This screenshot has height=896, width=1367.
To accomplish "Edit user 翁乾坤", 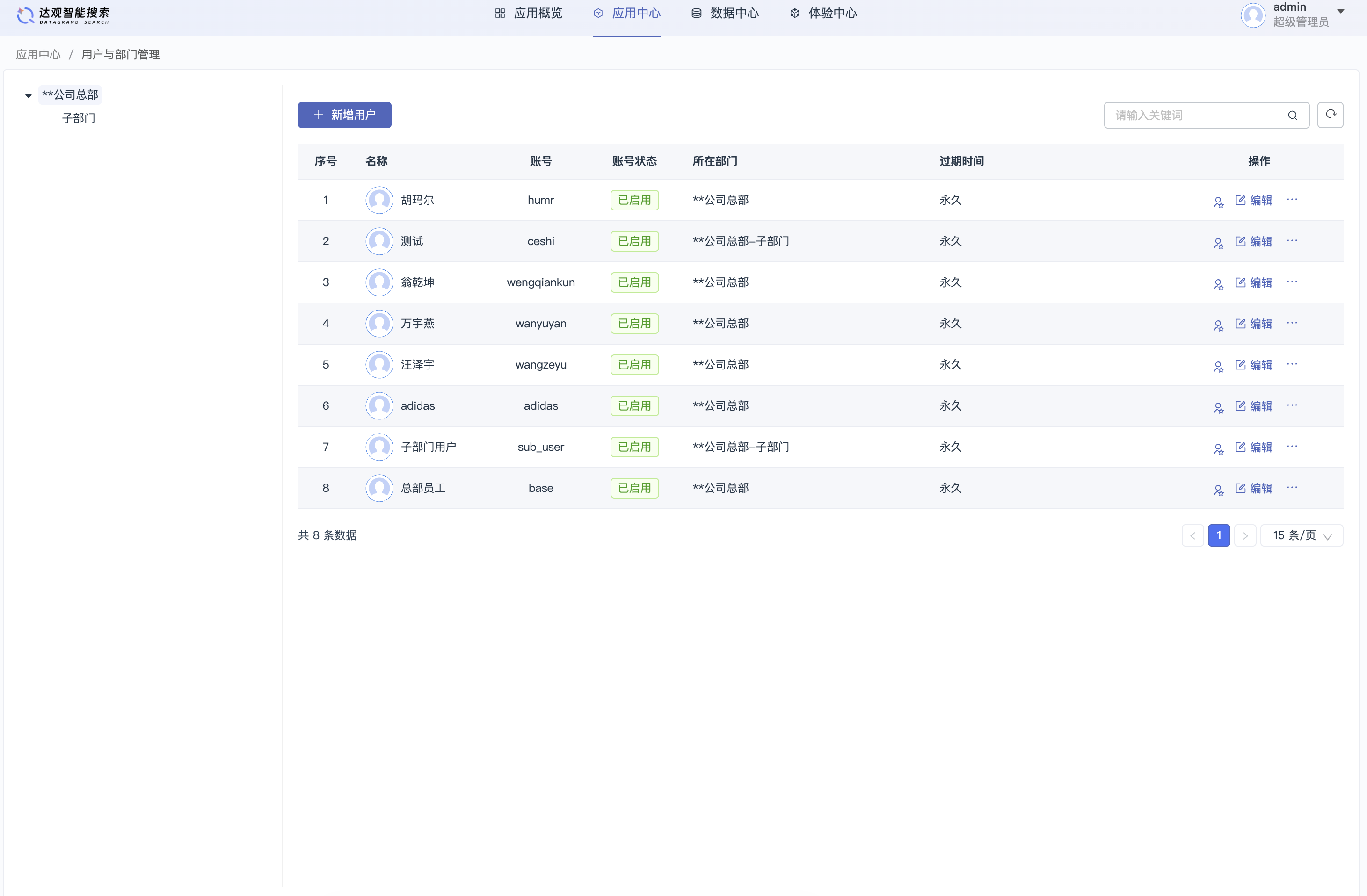I will (x=1253, y=283).
